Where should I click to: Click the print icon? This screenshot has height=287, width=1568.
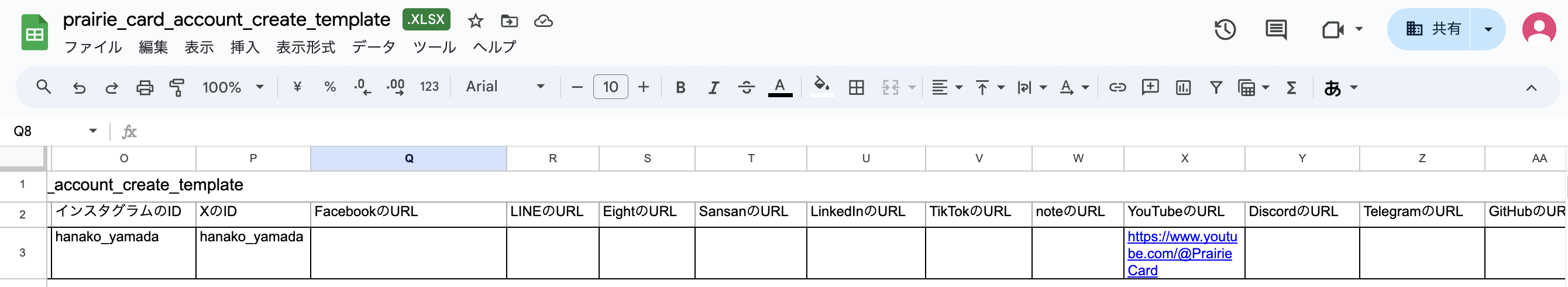[145, 88]
